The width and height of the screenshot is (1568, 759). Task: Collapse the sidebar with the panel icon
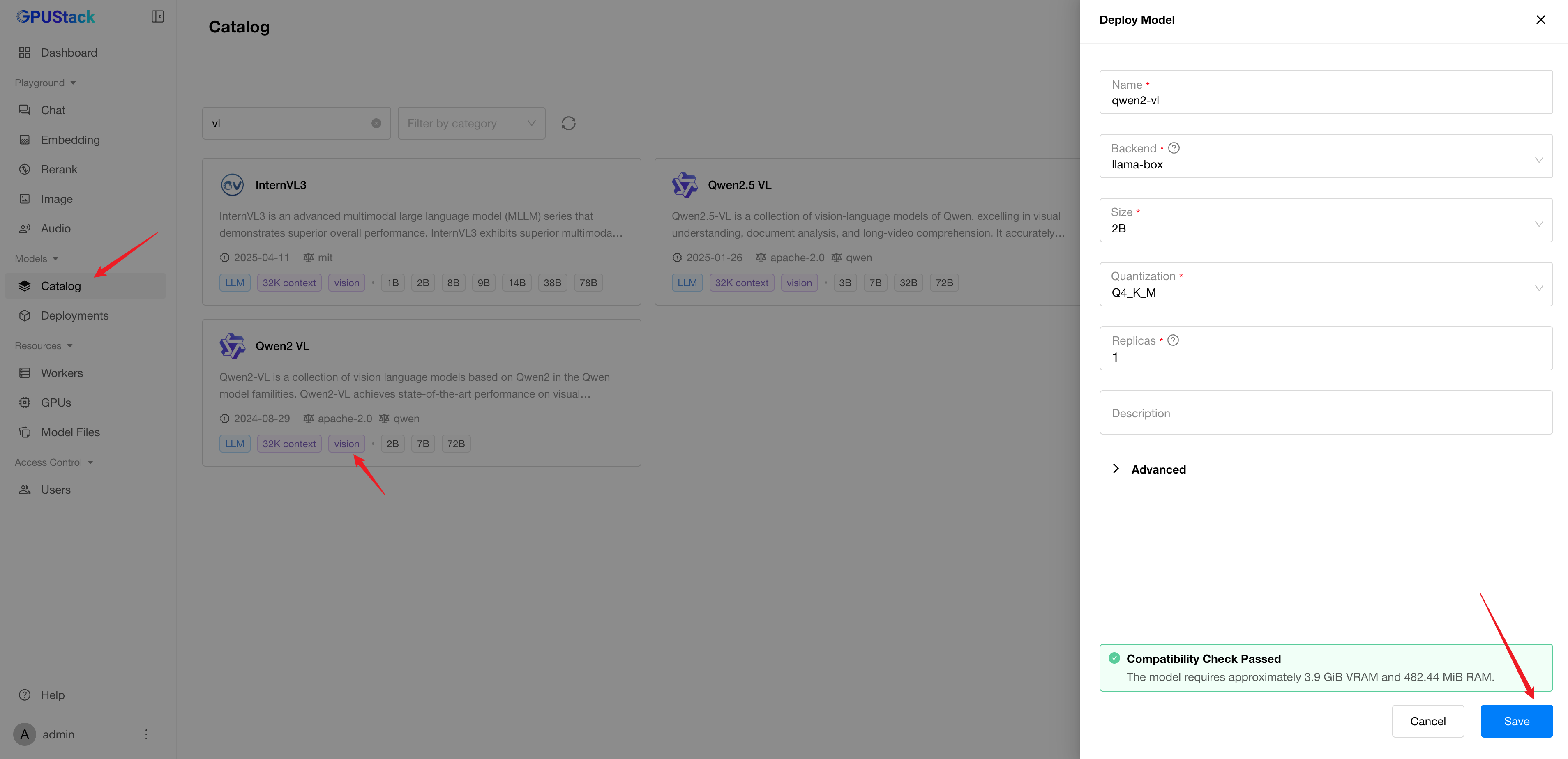click(157, 16)
